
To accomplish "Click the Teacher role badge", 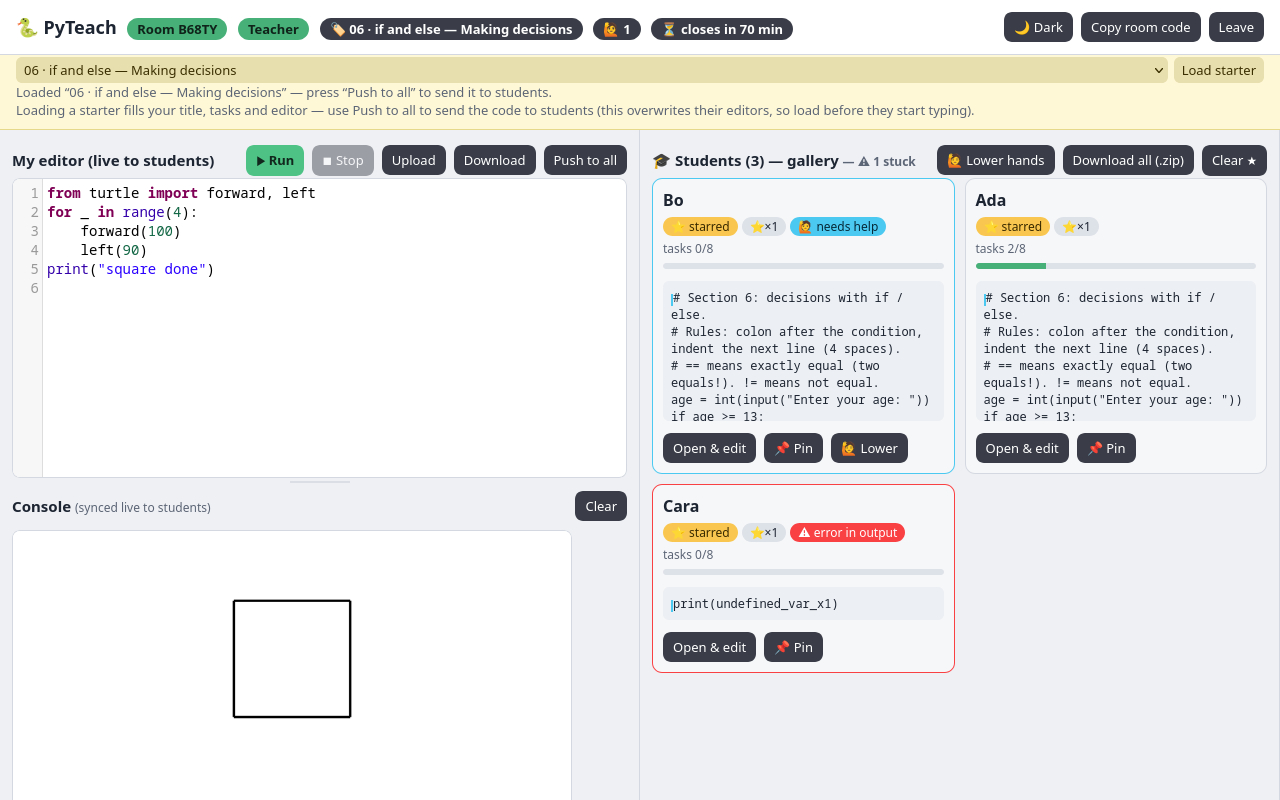I will (x=273, y=29).
